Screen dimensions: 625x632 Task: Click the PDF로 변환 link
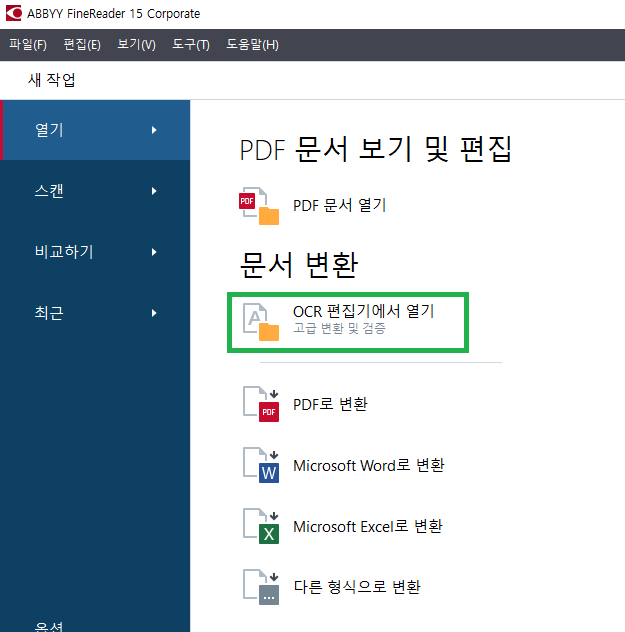click(x=330, y=404)
